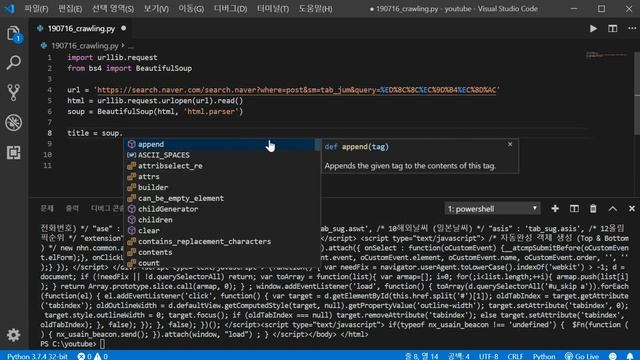
Task: Select append from the suggestion list
Action: (x=220, y=144)
